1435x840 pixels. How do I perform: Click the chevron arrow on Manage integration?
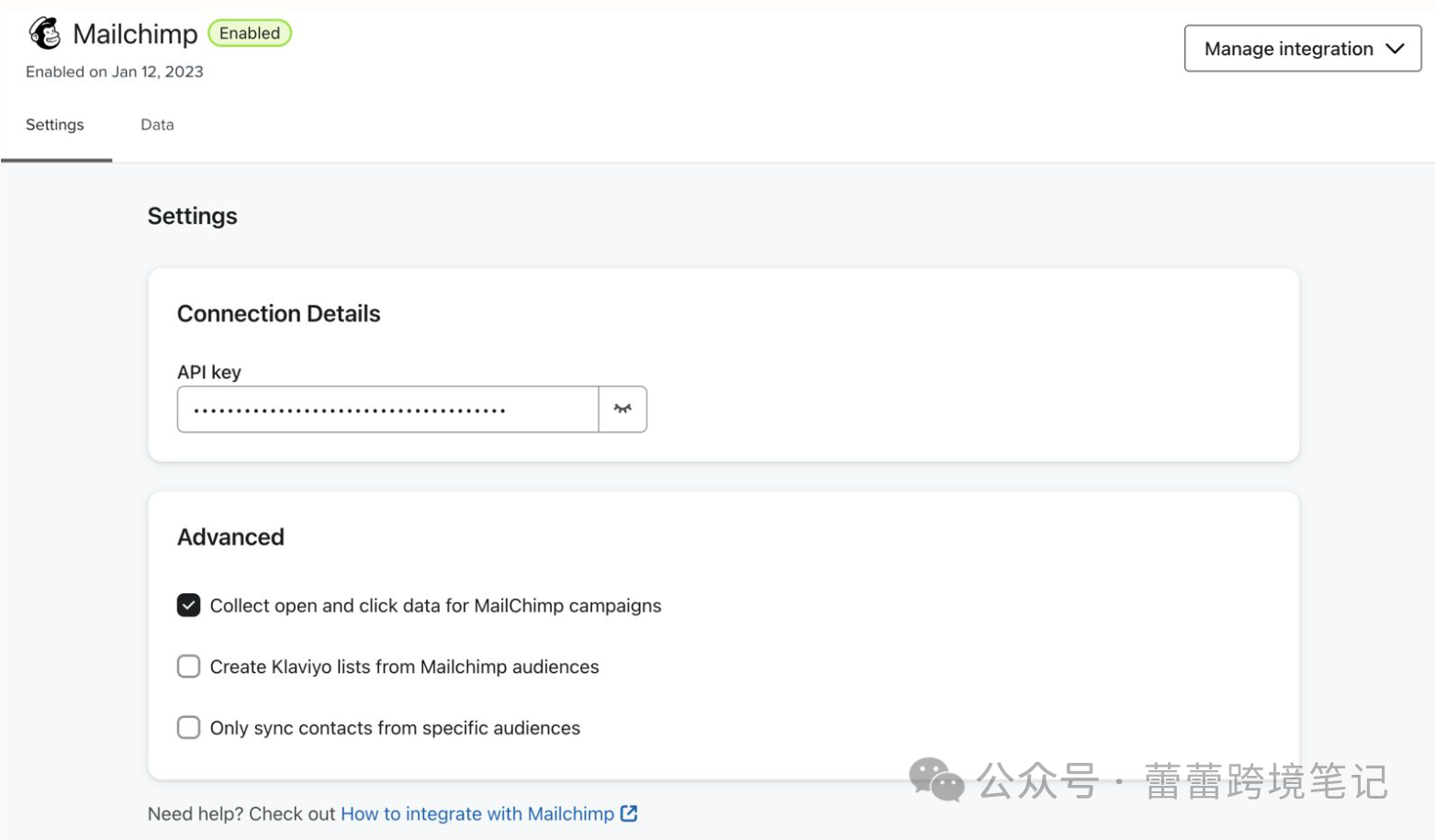pyautogui.click(x=1395, y=49)
